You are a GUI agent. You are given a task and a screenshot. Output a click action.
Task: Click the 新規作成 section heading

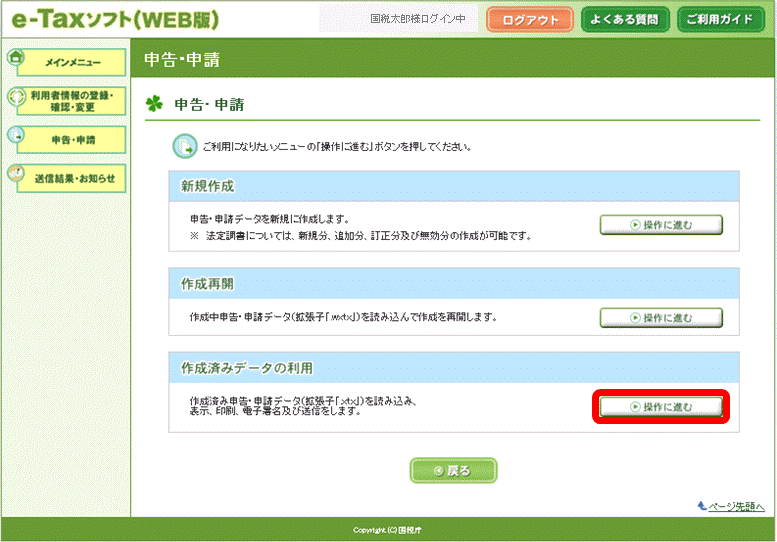point(207,186)
